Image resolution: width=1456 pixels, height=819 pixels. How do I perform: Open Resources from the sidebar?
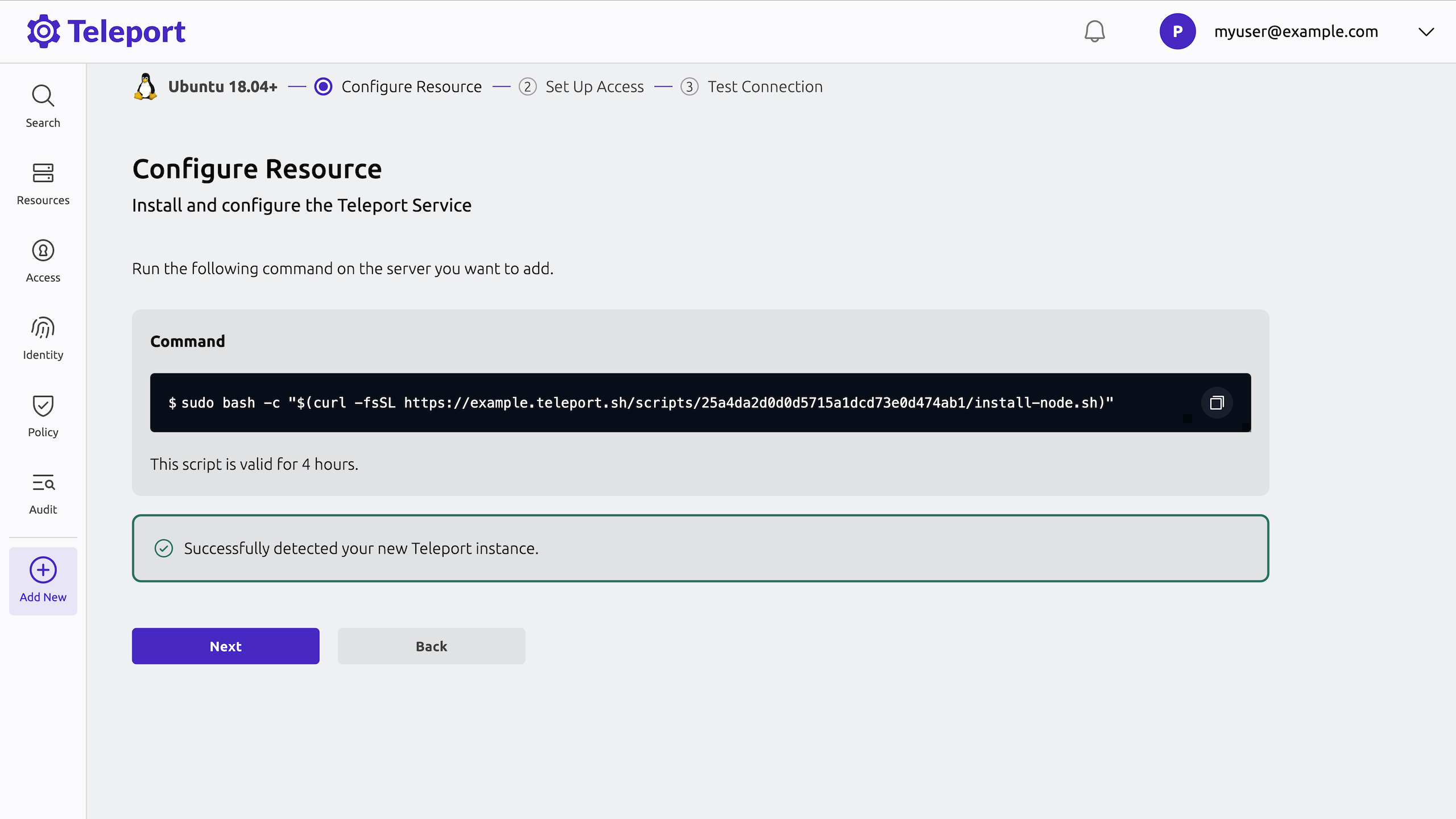43,183
